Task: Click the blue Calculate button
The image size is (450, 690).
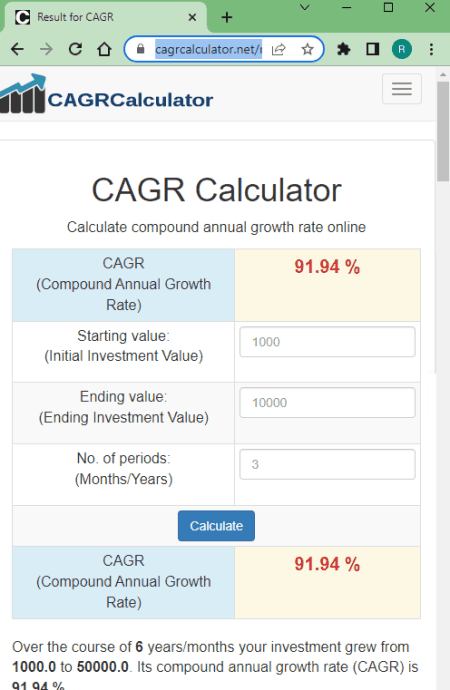Action: [216, 526]
